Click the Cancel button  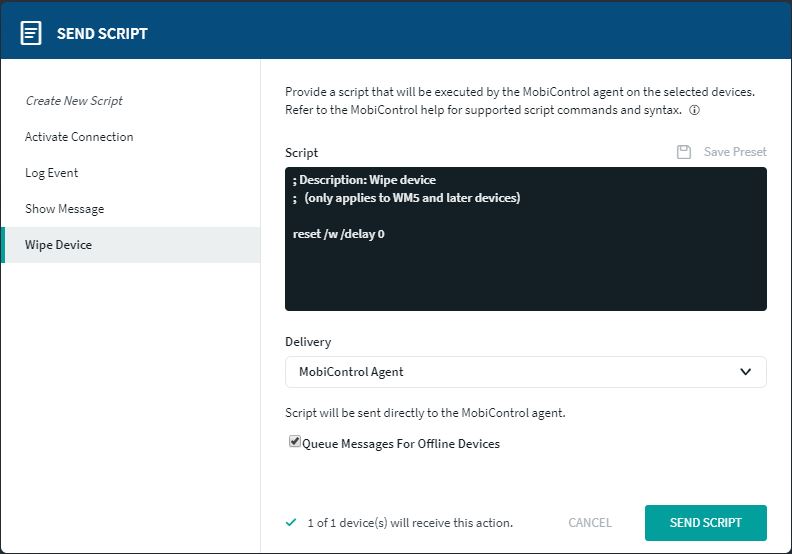tap(590, 523)
